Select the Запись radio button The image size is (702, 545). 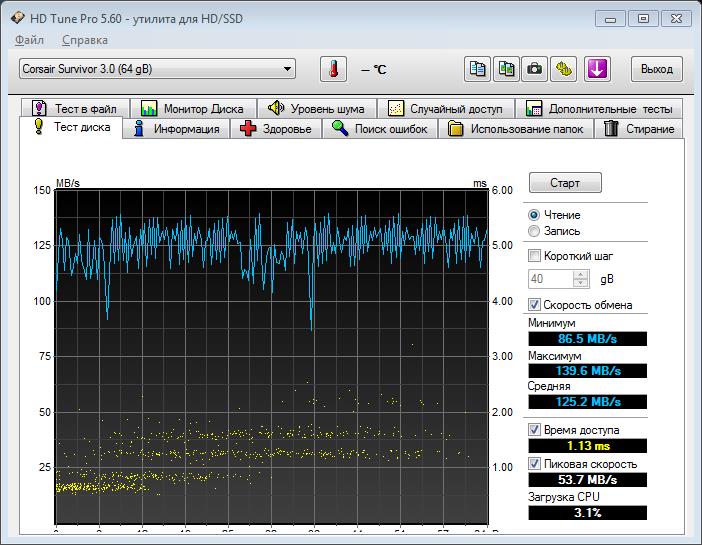pyautogui.click(x=534, y=231)
